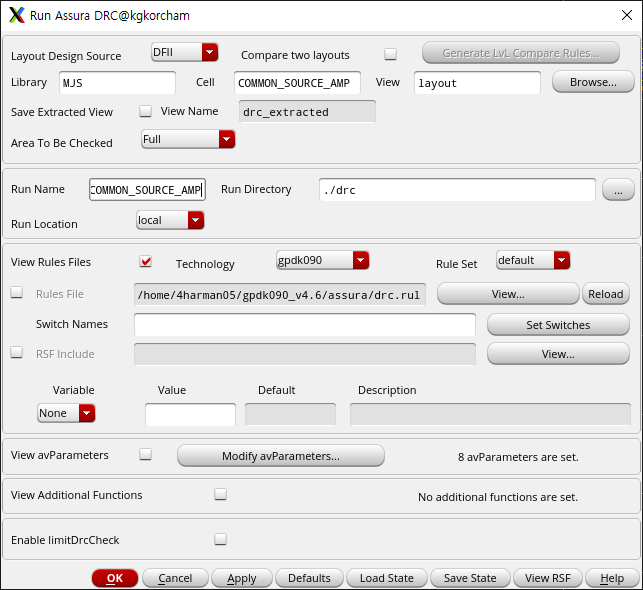Enable the View Additional Functions checkbox
This screenshot has width=643, height=590.
tap(221, 494)
